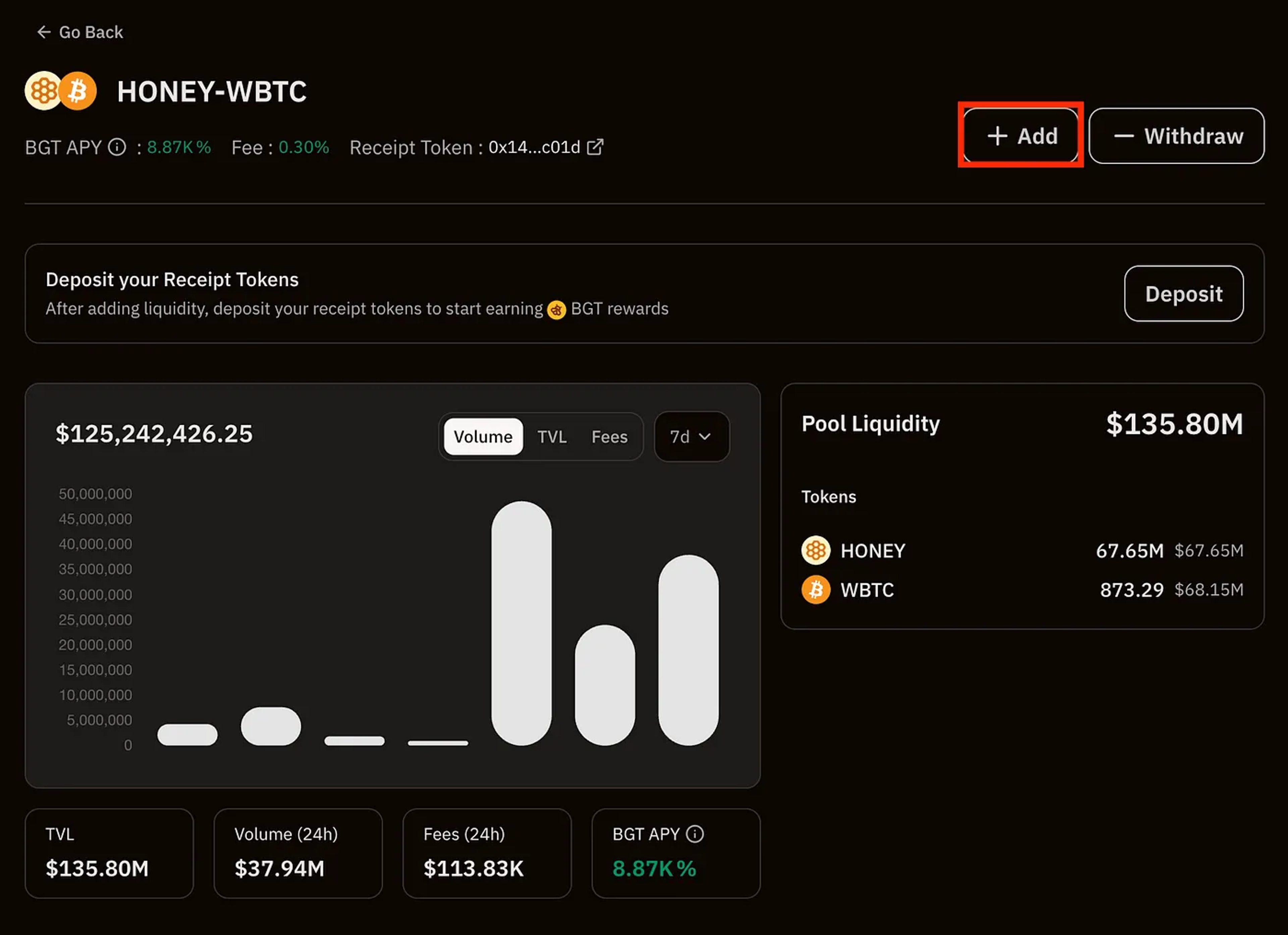Click info icon next to top BGT APY
Viewport: 1288px width, 935px height.
coord(117,148)
